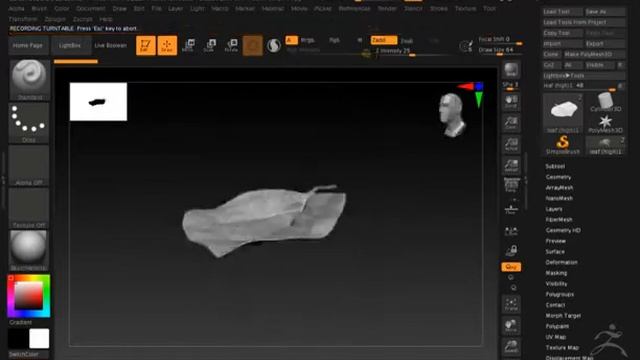This screenshot has height=360, width=640.
Task: Click the Export button
Action: (605, 44)
